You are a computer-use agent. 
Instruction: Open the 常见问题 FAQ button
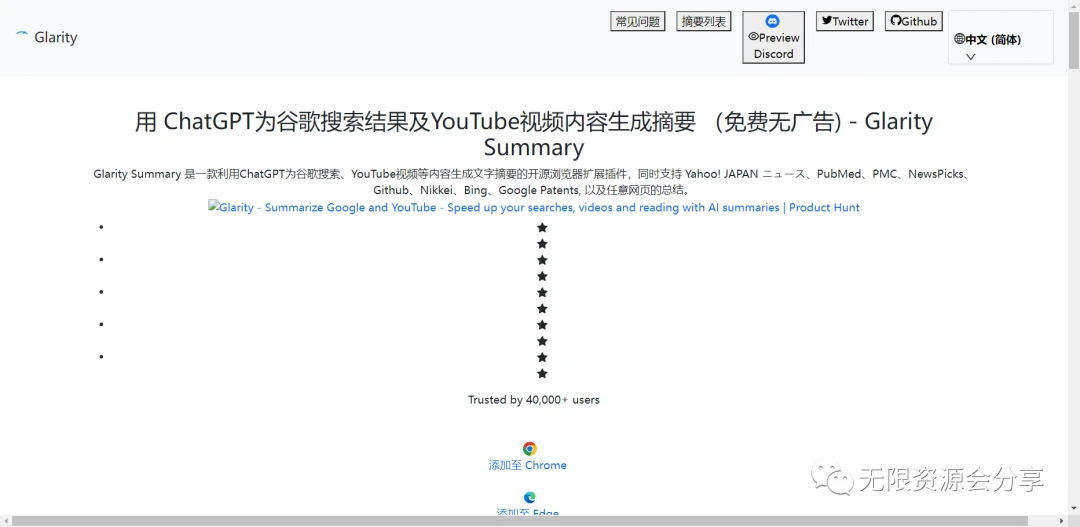(x=638, y=21)
